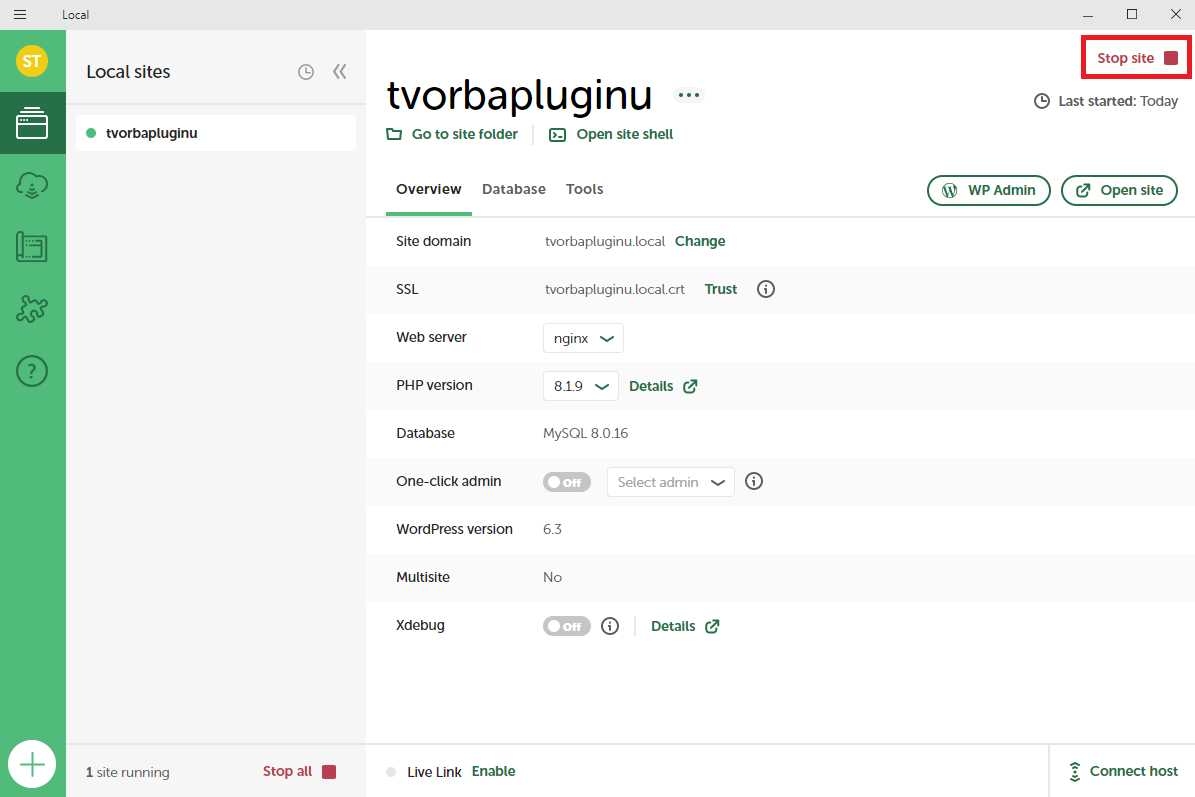This screenshot has width=1195, height=797.
Task: Toggle One-click admin on
Action: [x=566, y=481]
